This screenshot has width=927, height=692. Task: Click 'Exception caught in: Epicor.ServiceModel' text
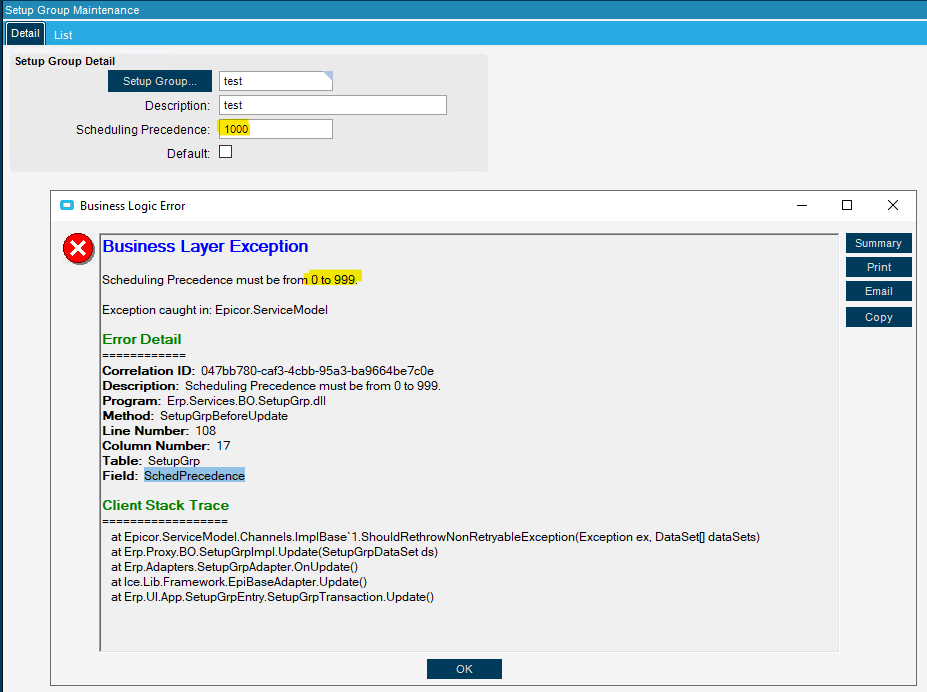click(215, 310)
